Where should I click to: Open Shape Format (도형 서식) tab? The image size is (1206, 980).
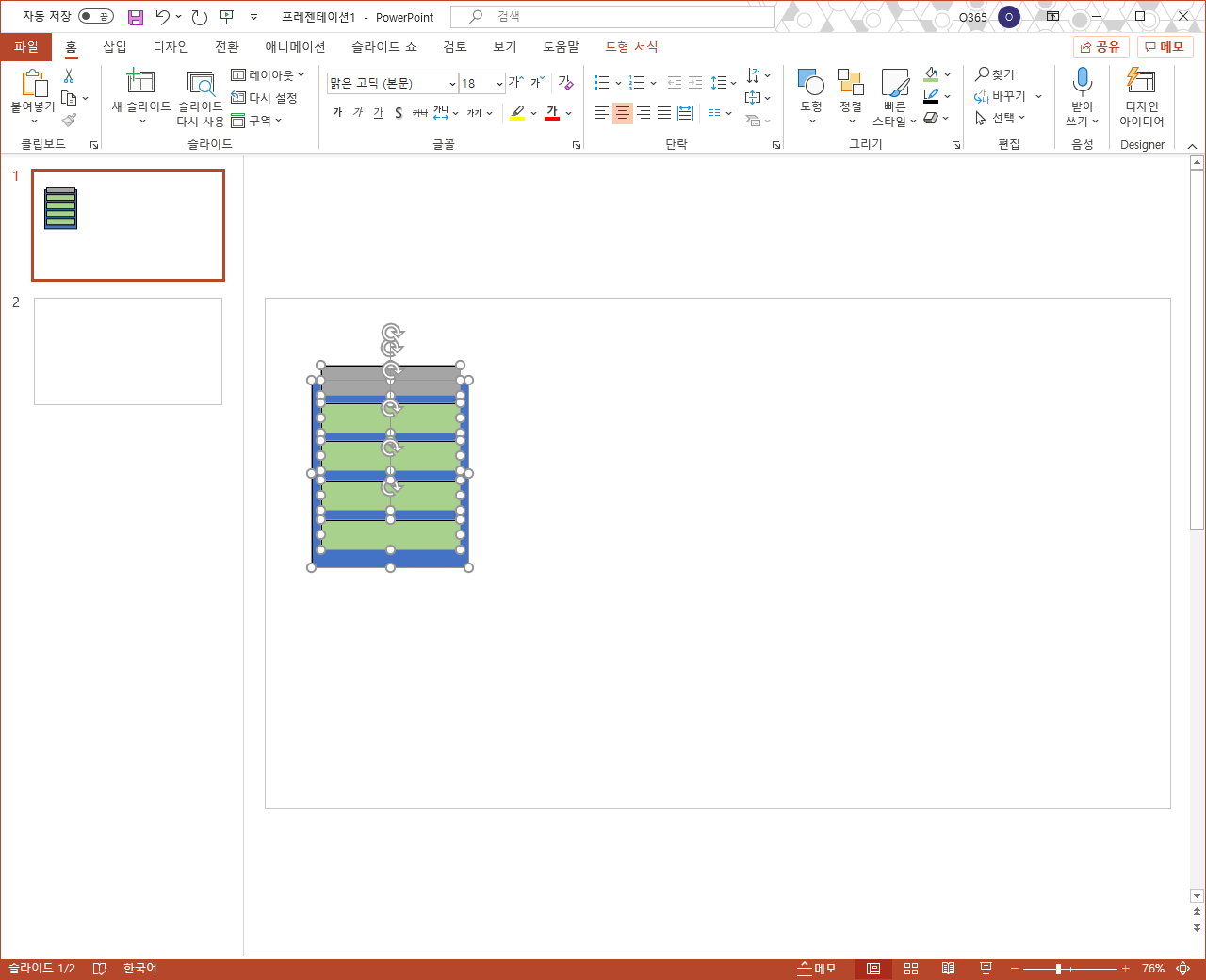631,46
